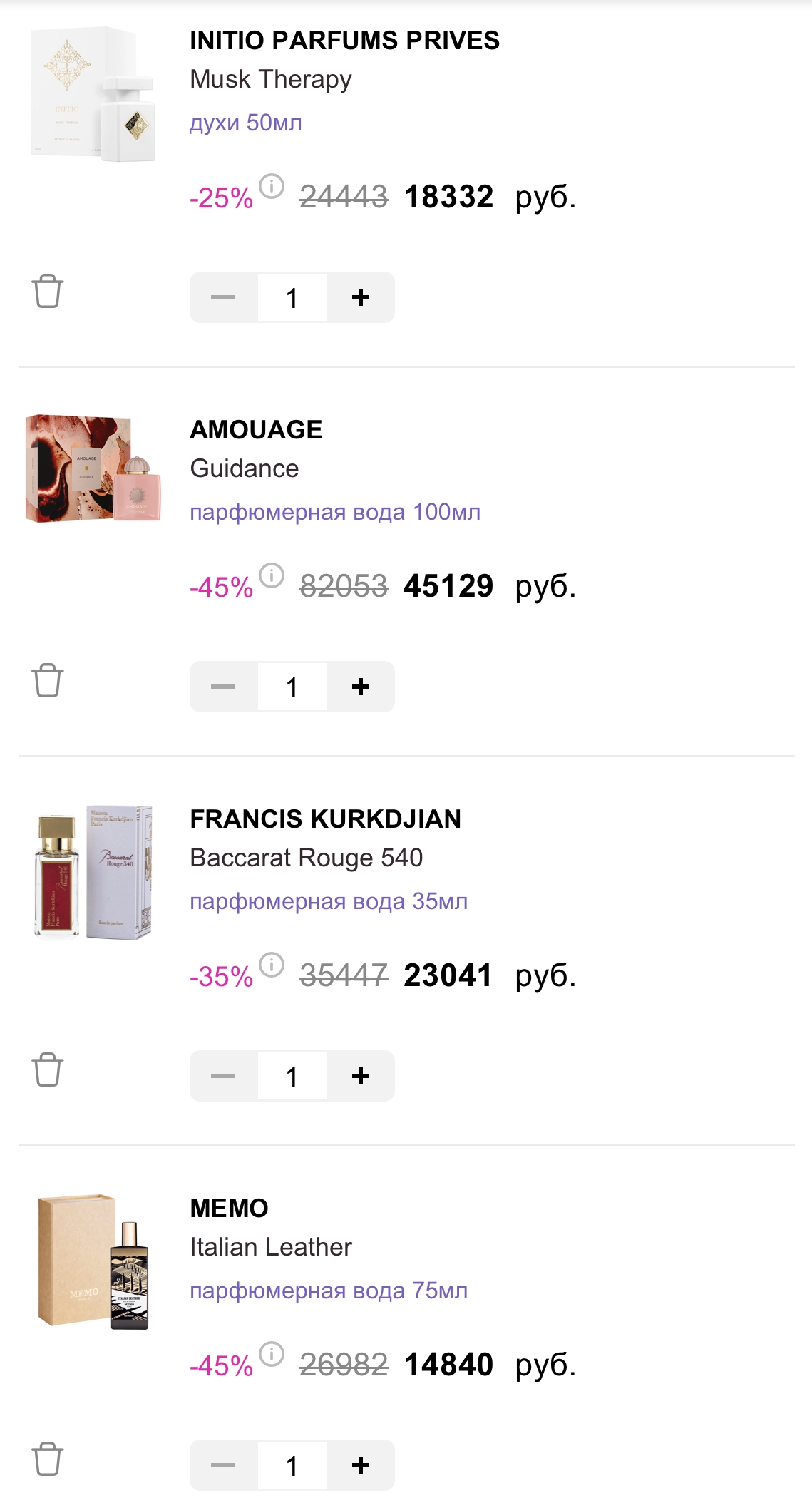This screenshot has width=812, height=1498.
Task: Decrease Musk Therapy quantity with minus
Action: 223,297
